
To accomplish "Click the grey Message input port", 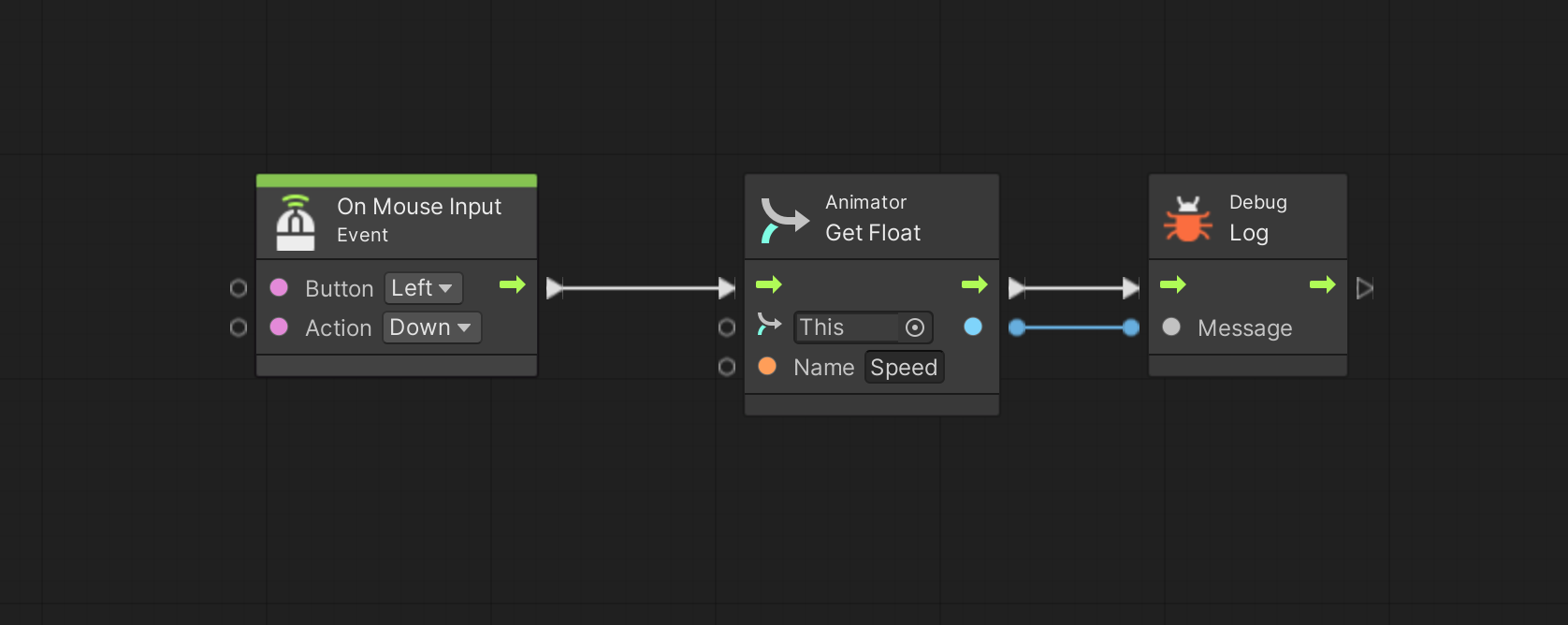I will point(1171,327).
